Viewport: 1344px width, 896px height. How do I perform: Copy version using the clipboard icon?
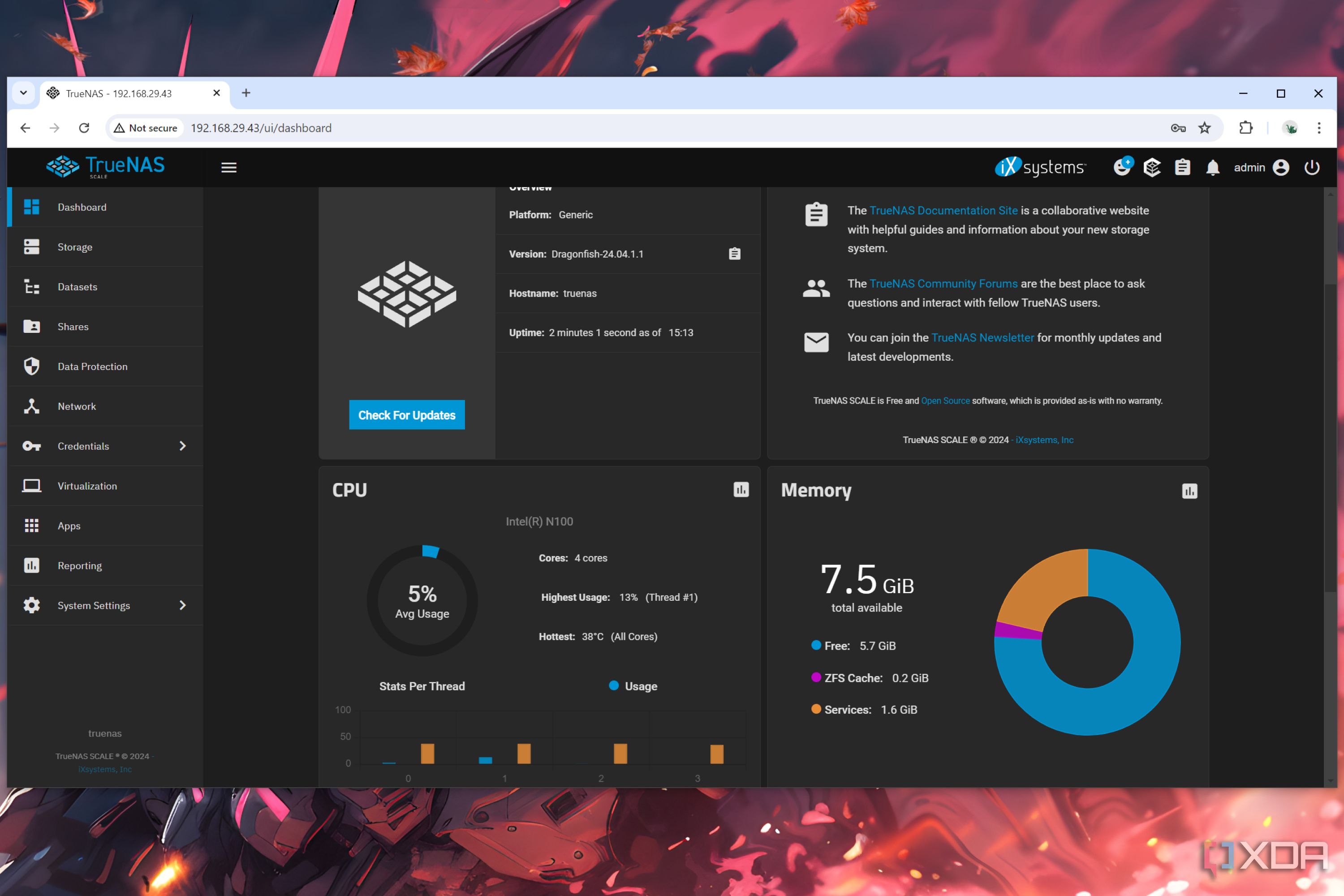[x=735, y=253]
